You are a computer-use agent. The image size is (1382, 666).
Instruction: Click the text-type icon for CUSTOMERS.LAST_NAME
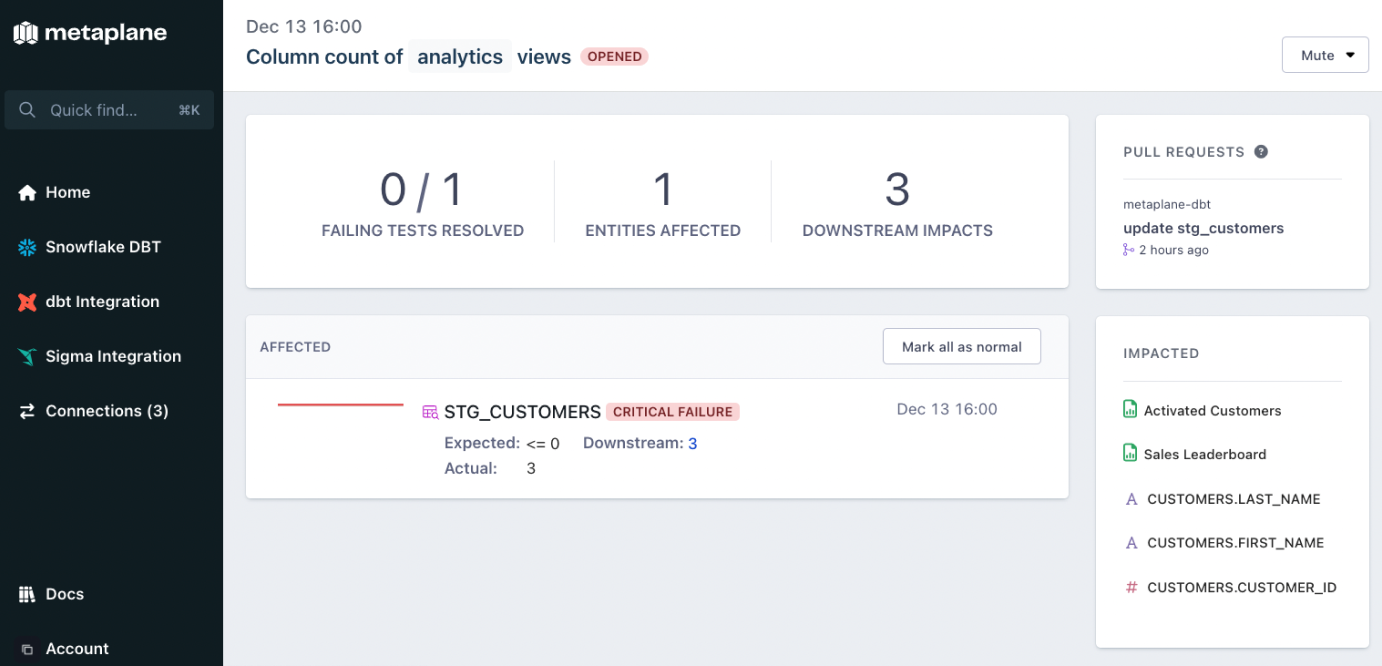pos(1132,499)
